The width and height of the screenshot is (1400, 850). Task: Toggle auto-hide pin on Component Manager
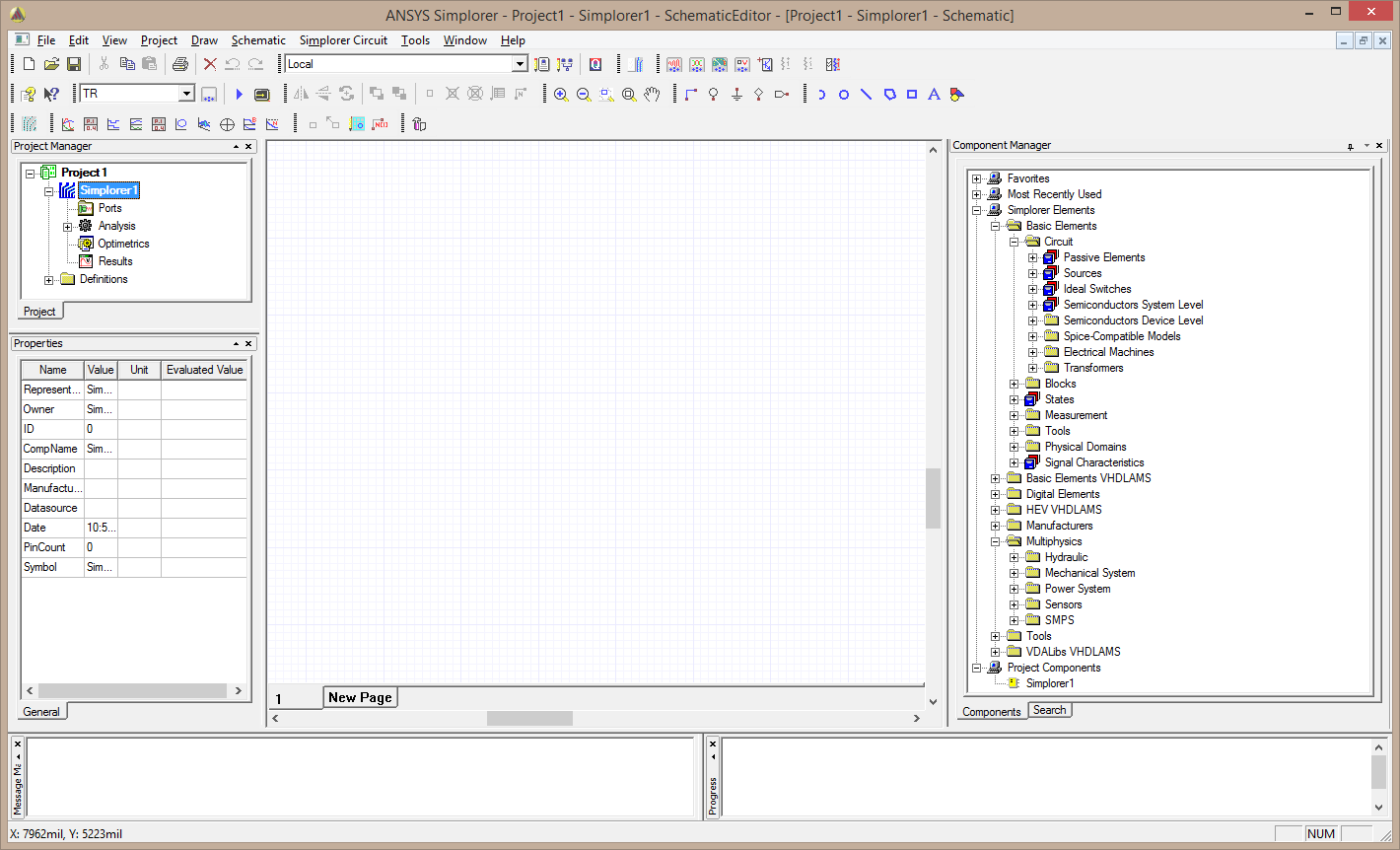pyautogui.click(x=1350, y=146)
